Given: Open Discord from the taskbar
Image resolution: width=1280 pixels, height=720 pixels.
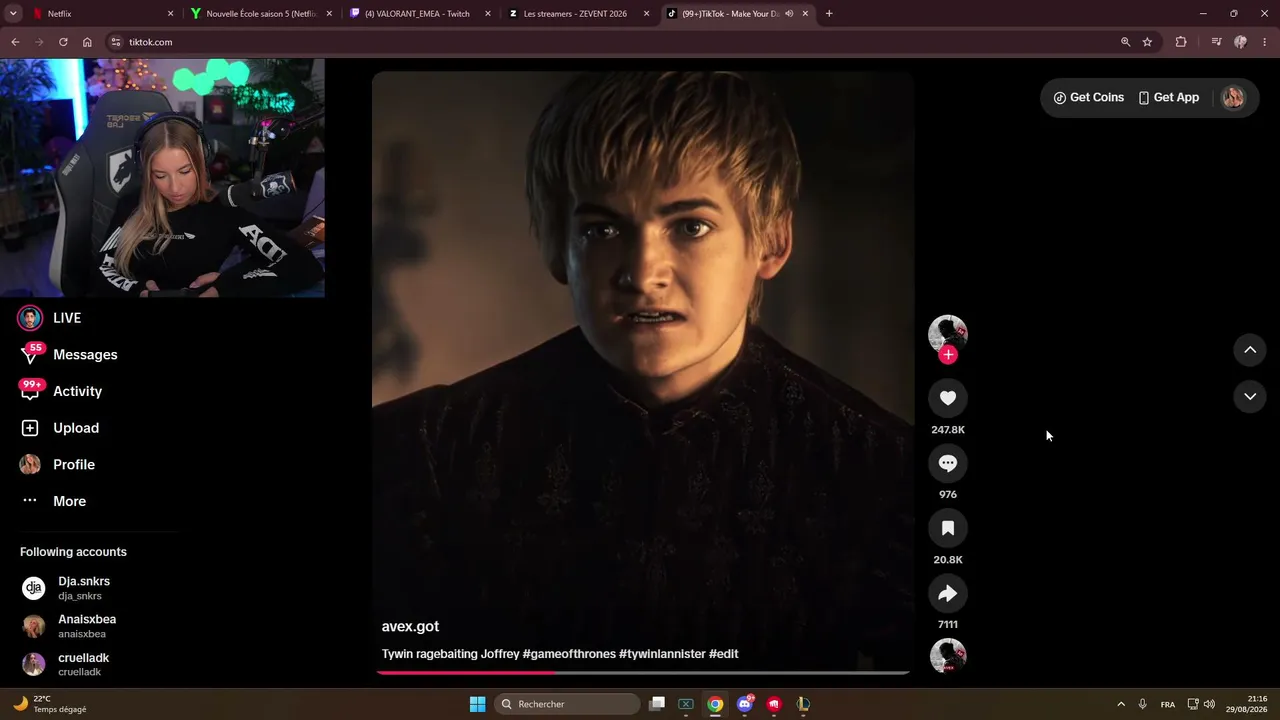Looking at the screenshot, I should point(745,704).
